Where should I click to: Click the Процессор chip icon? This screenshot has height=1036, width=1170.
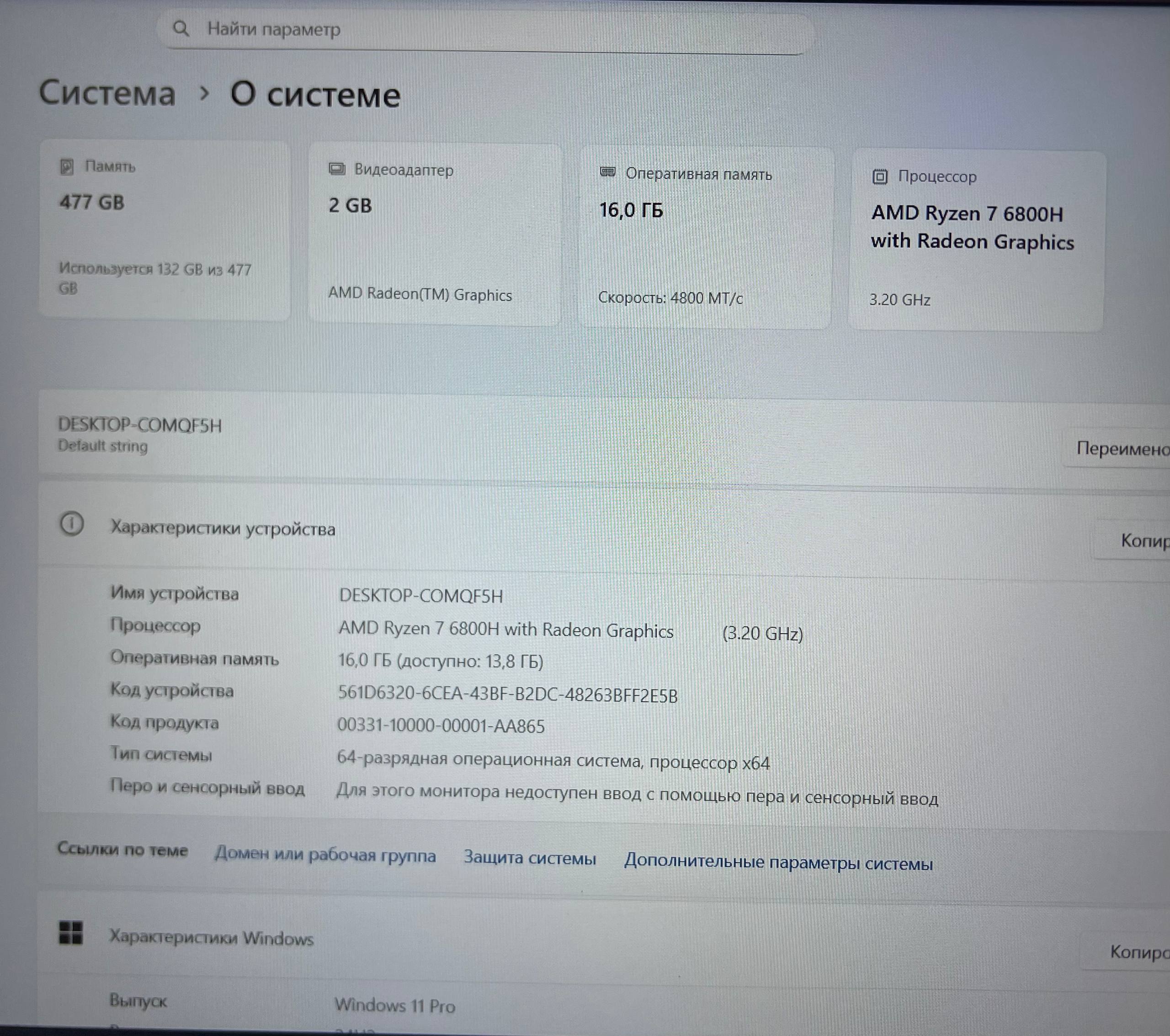click(x=880, y=176)
